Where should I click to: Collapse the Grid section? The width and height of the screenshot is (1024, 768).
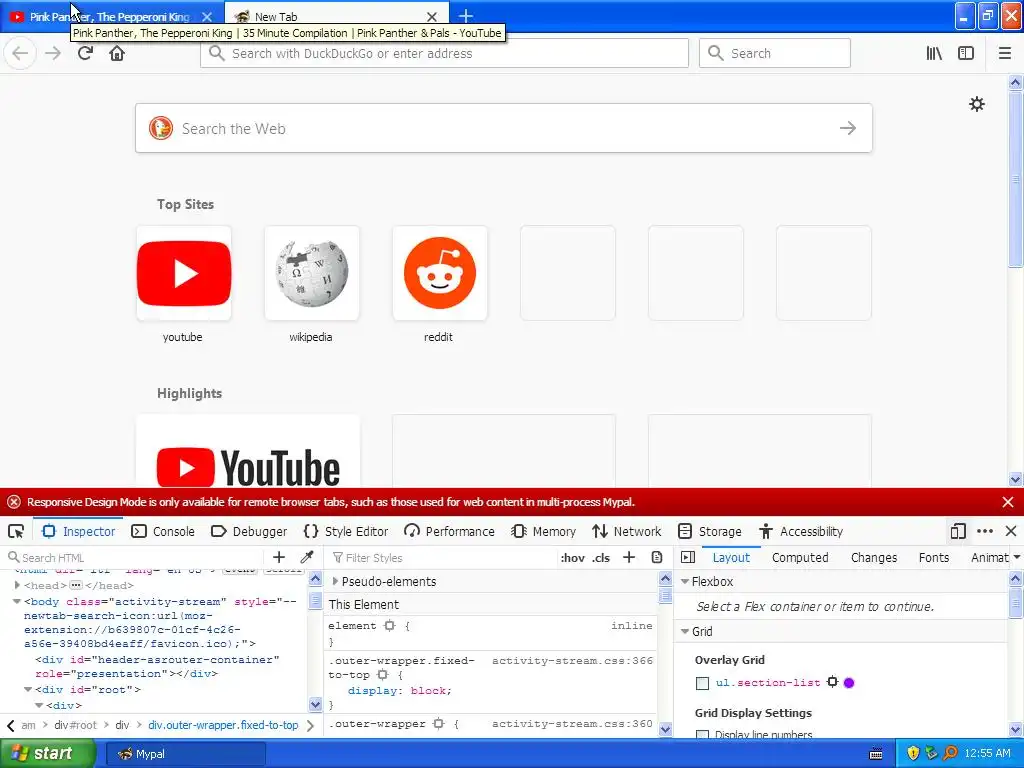pyautogui.click(x=685, y=632)
